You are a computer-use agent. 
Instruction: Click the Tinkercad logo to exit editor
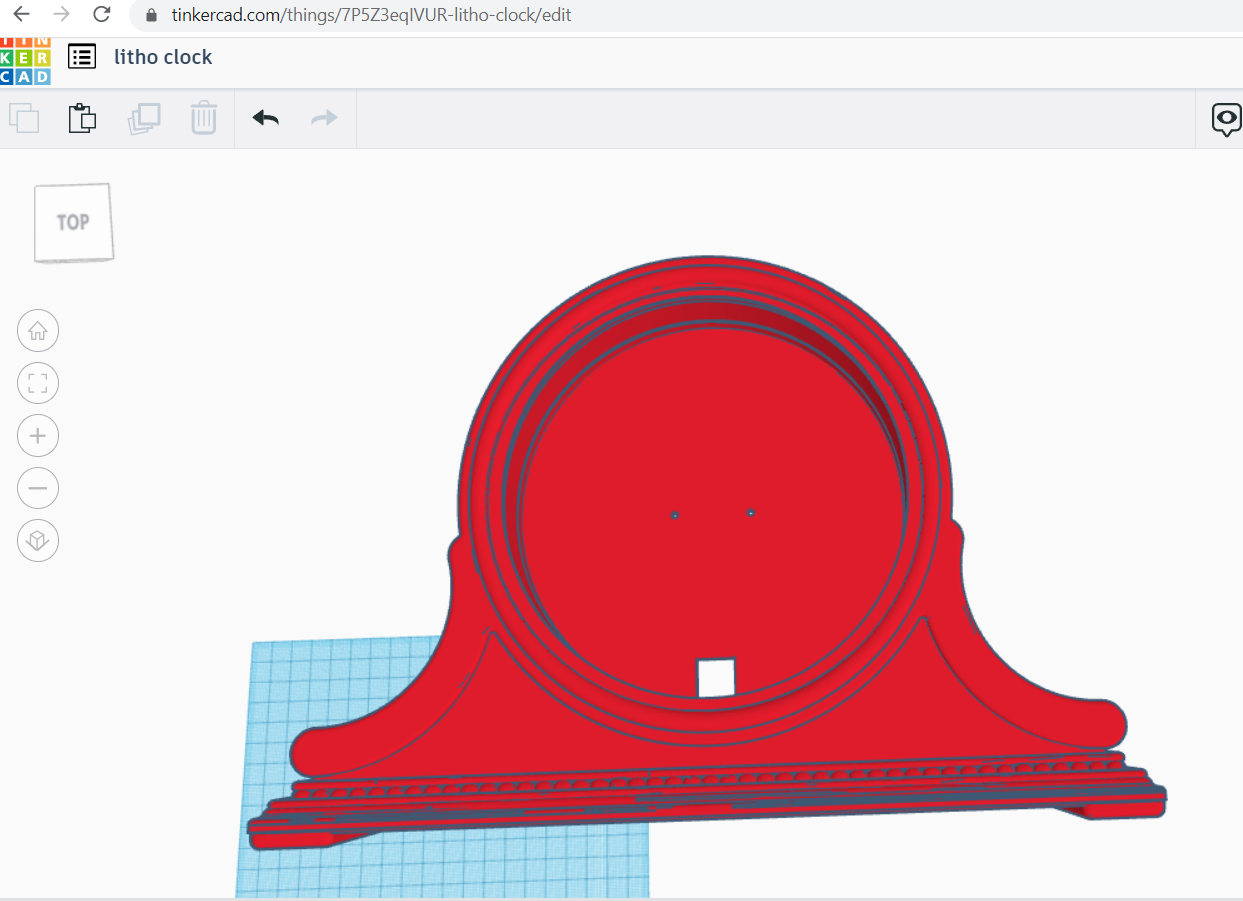point(25,57)
